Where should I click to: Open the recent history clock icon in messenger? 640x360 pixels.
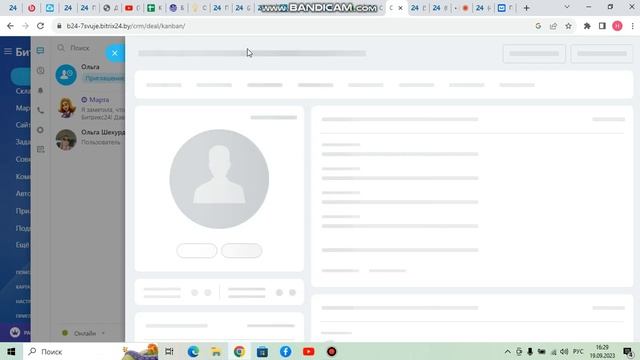coord(40,71)
